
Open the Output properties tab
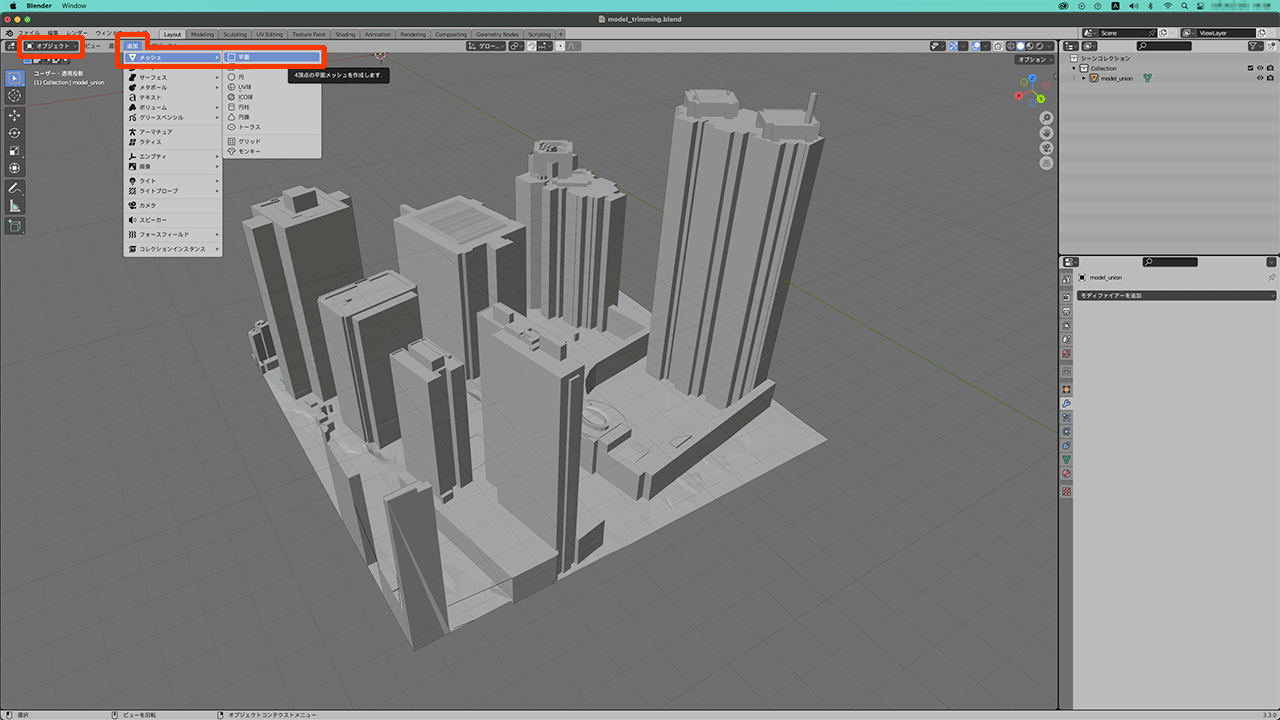(1066, 311)
